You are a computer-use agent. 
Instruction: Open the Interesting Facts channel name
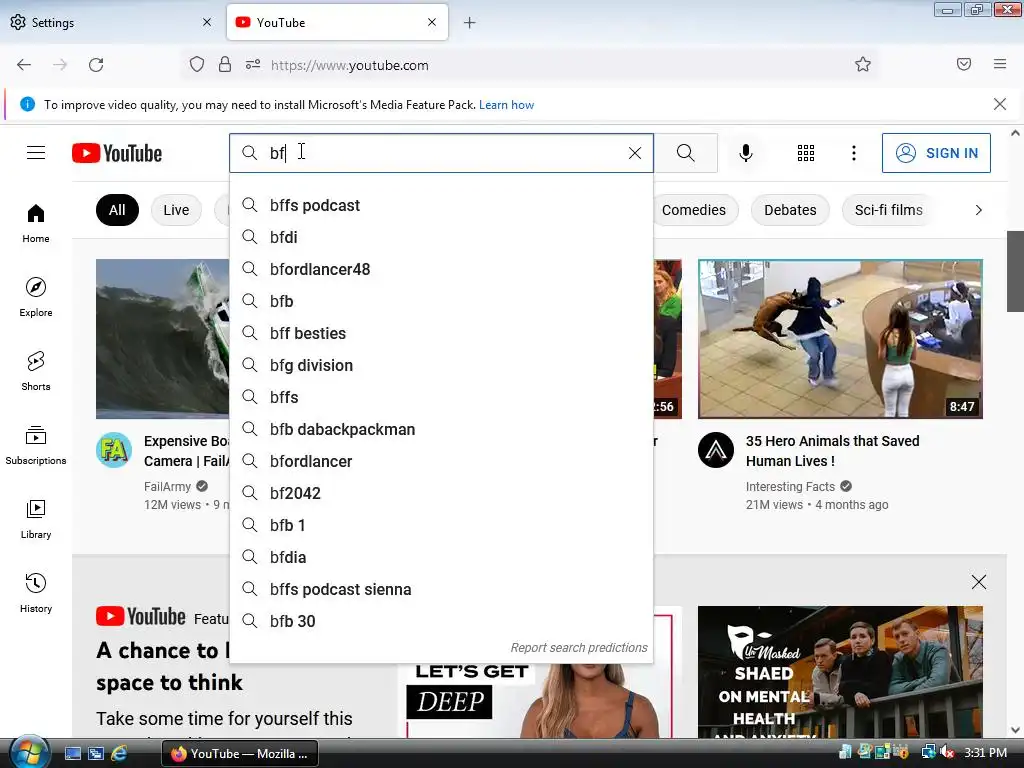tap(790, 487)
